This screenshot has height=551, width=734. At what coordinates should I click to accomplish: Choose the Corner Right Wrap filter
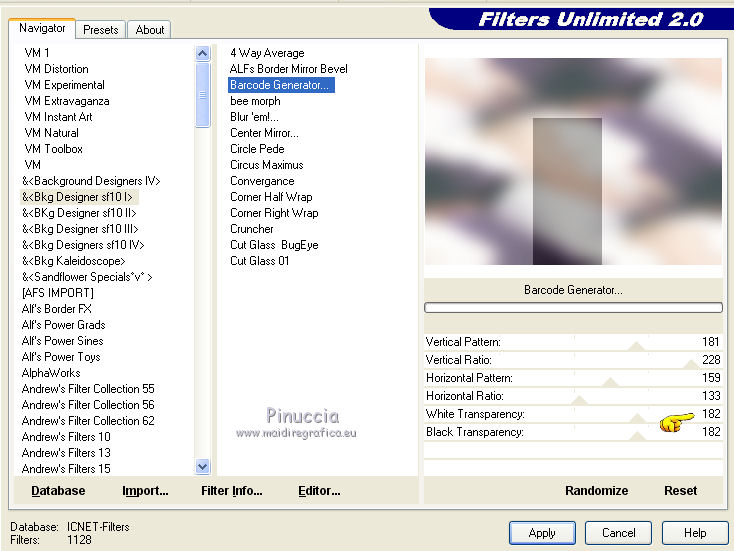click(274, 213)
